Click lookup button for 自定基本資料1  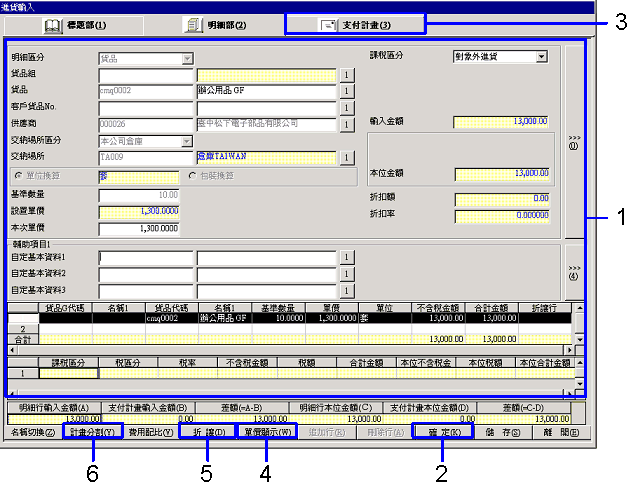pyautogui.click(x=345, y=257)
